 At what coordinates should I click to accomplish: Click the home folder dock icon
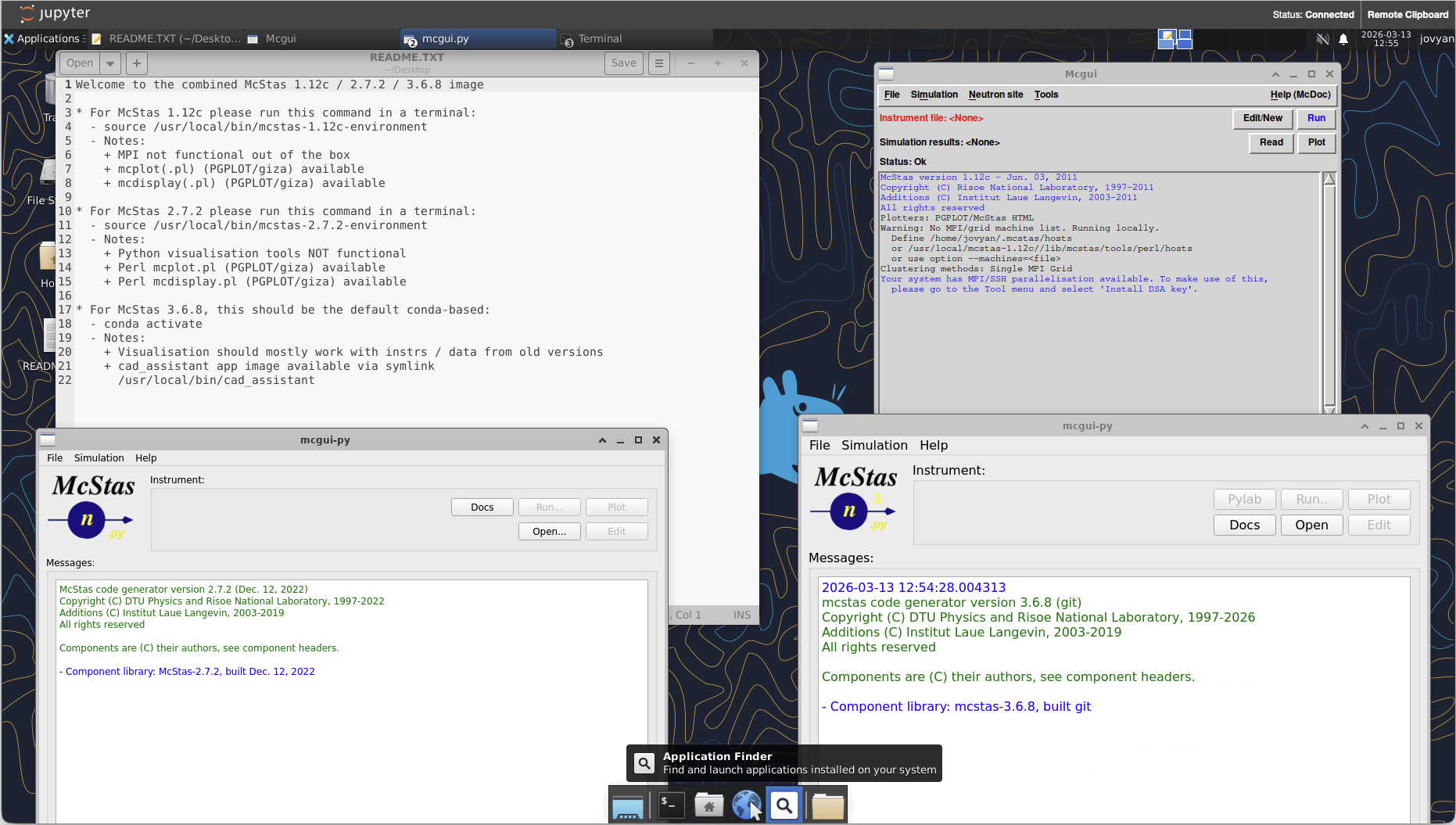pyautogui.click(x=708, y=805)
